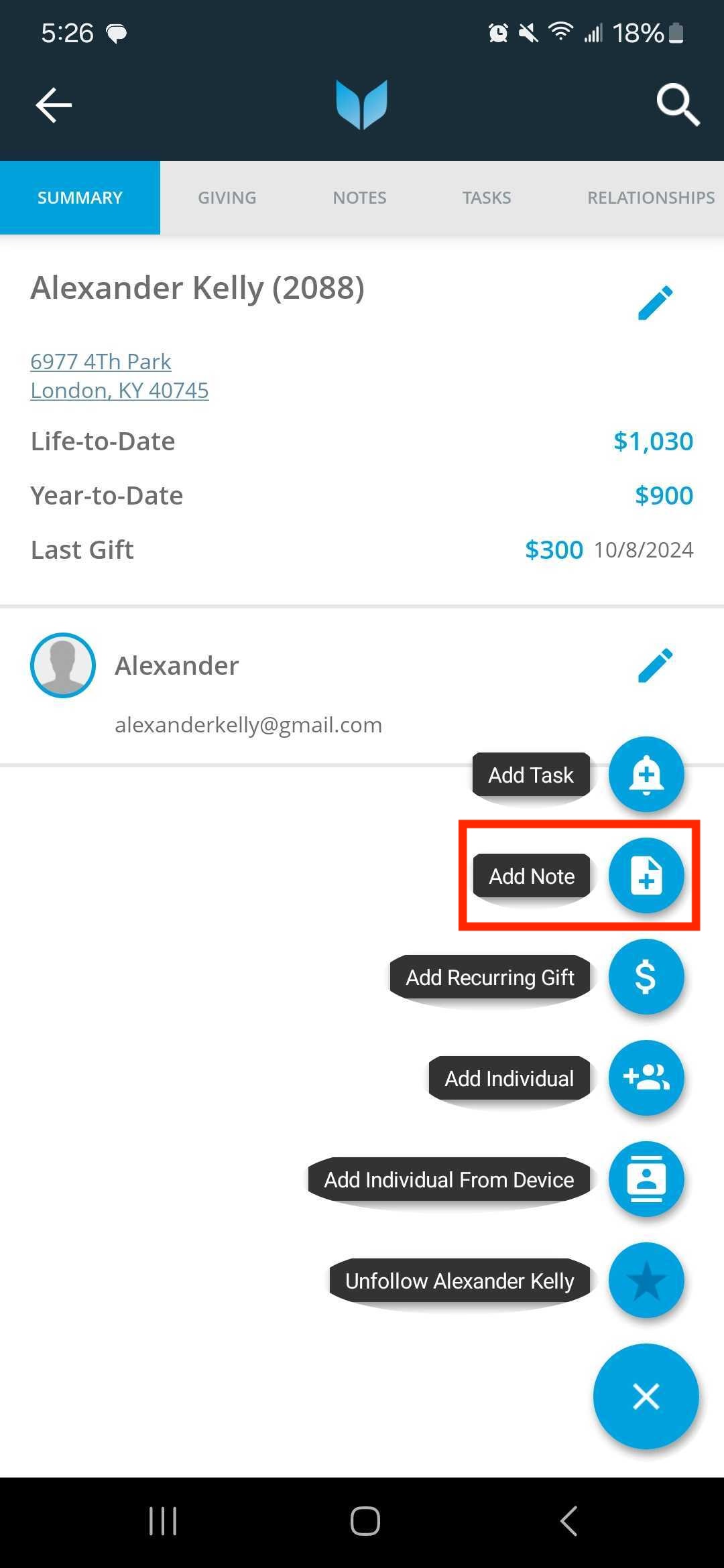This screenshot has width=724, height=1568.
Task: Edit the individual Alexander pencil icon
Action: 655,665
